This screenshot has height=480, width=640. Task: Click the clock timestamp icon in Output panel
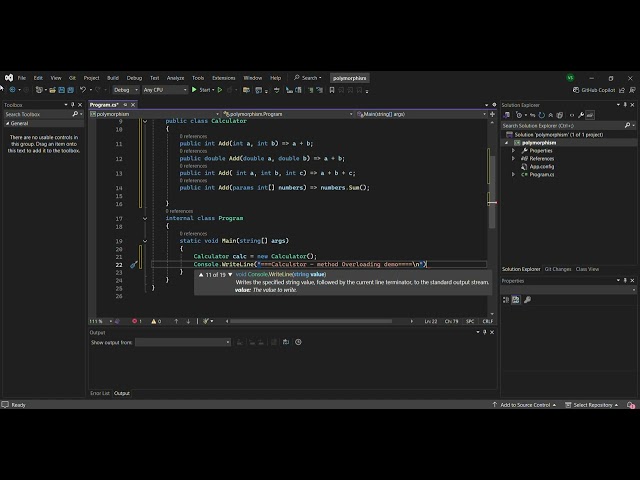coord(298,342)
